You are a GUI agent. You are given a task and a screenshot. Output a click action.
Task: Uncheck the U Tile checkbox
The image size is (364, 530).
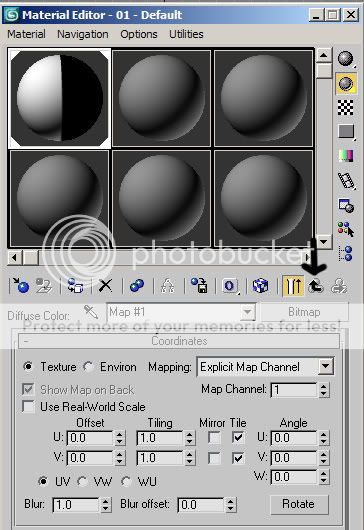click(x=238, y=438)
